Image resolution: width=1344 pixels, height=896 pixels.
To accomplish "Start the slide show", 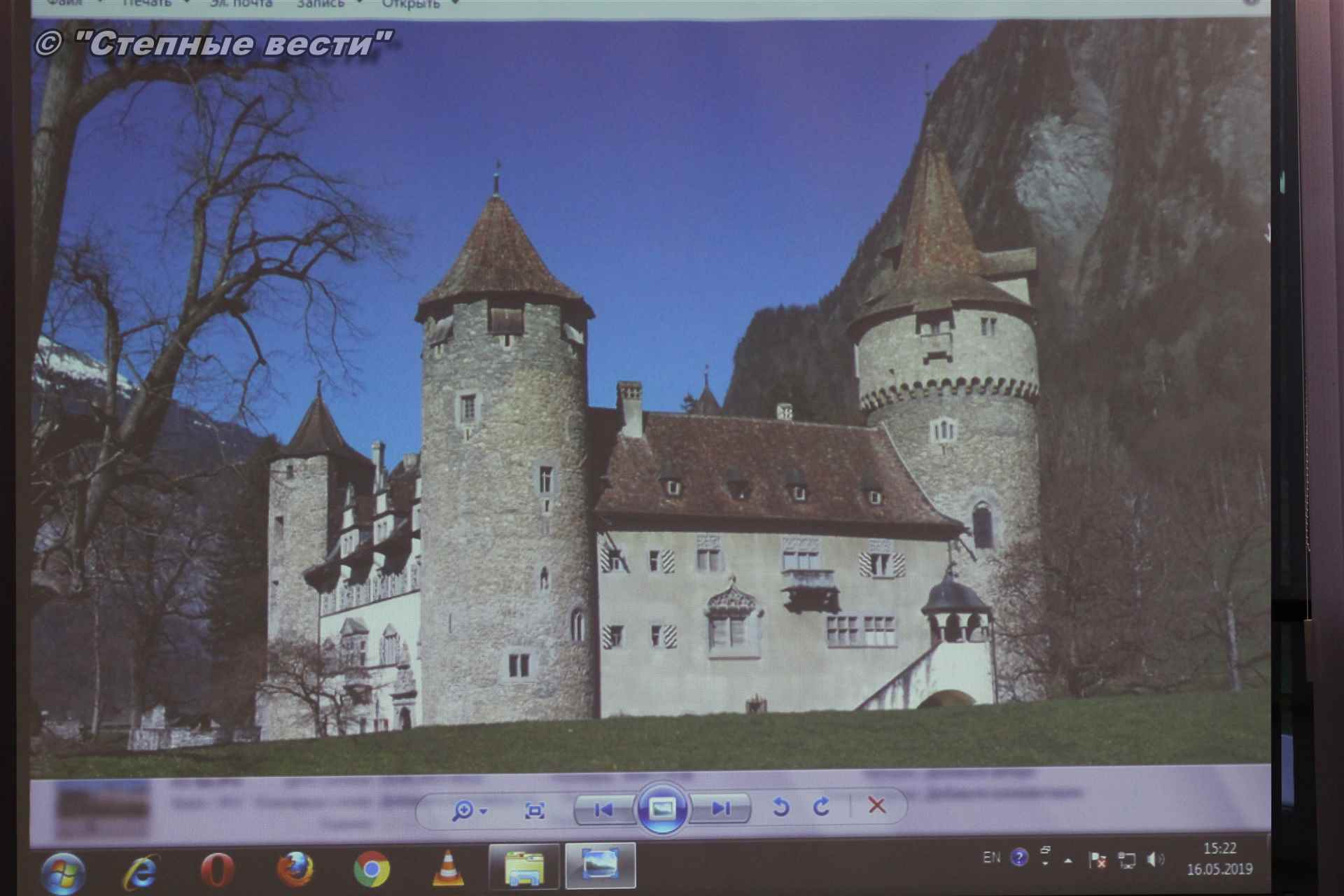I will (x=662, y=809).
